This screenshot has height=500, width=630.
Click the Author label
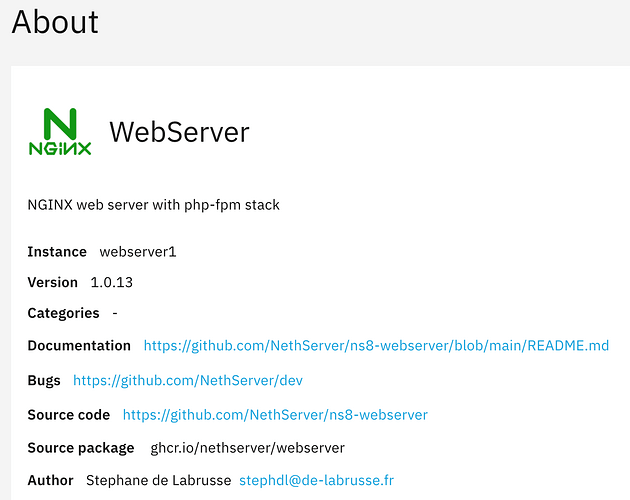tap(50, 480)
